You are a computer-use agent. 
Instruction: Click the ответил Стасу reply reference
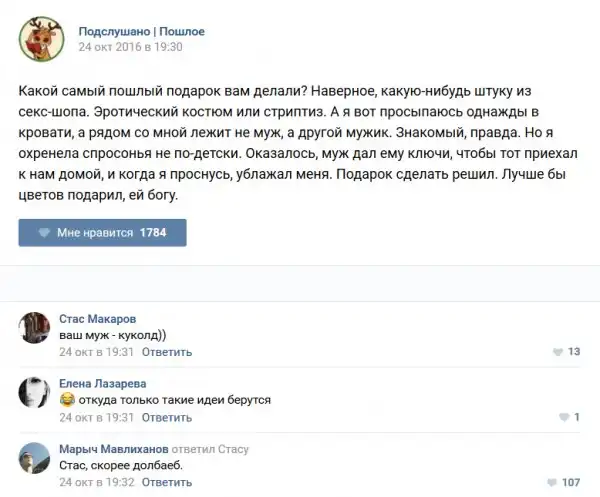[x=210, y=449]
